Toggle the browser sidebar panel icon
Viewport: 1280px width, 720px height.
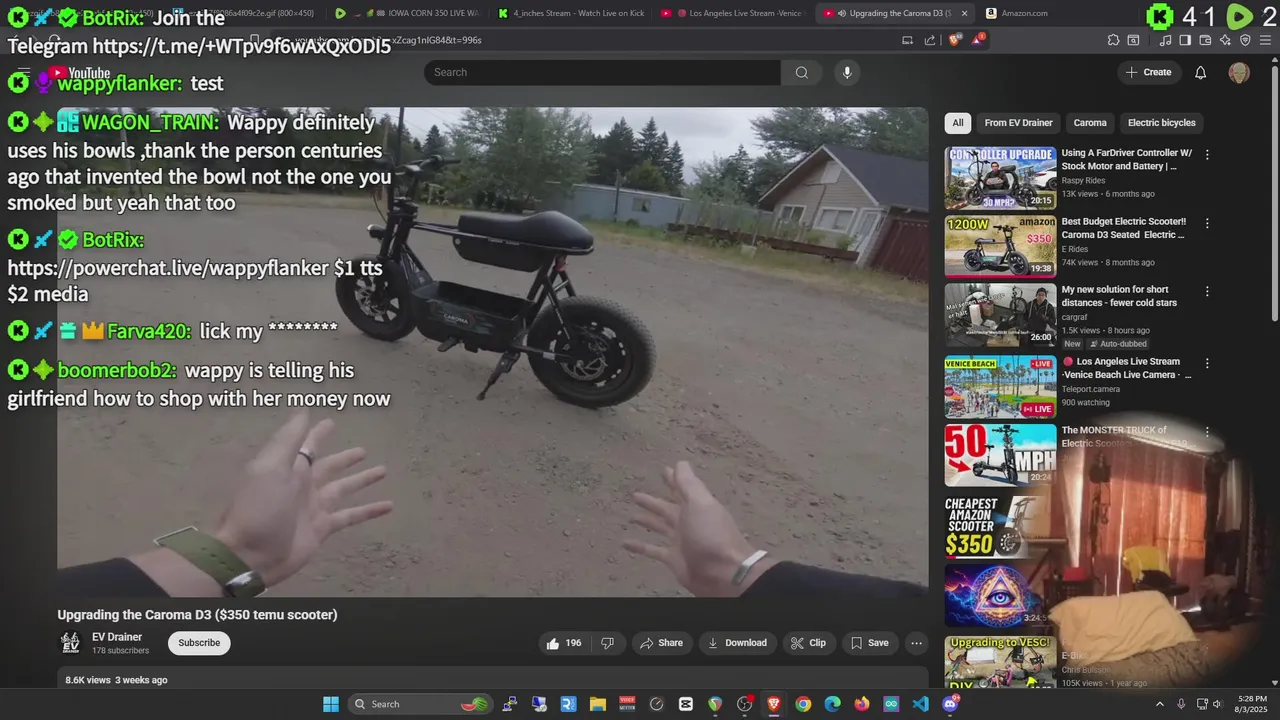(1185, 40)
